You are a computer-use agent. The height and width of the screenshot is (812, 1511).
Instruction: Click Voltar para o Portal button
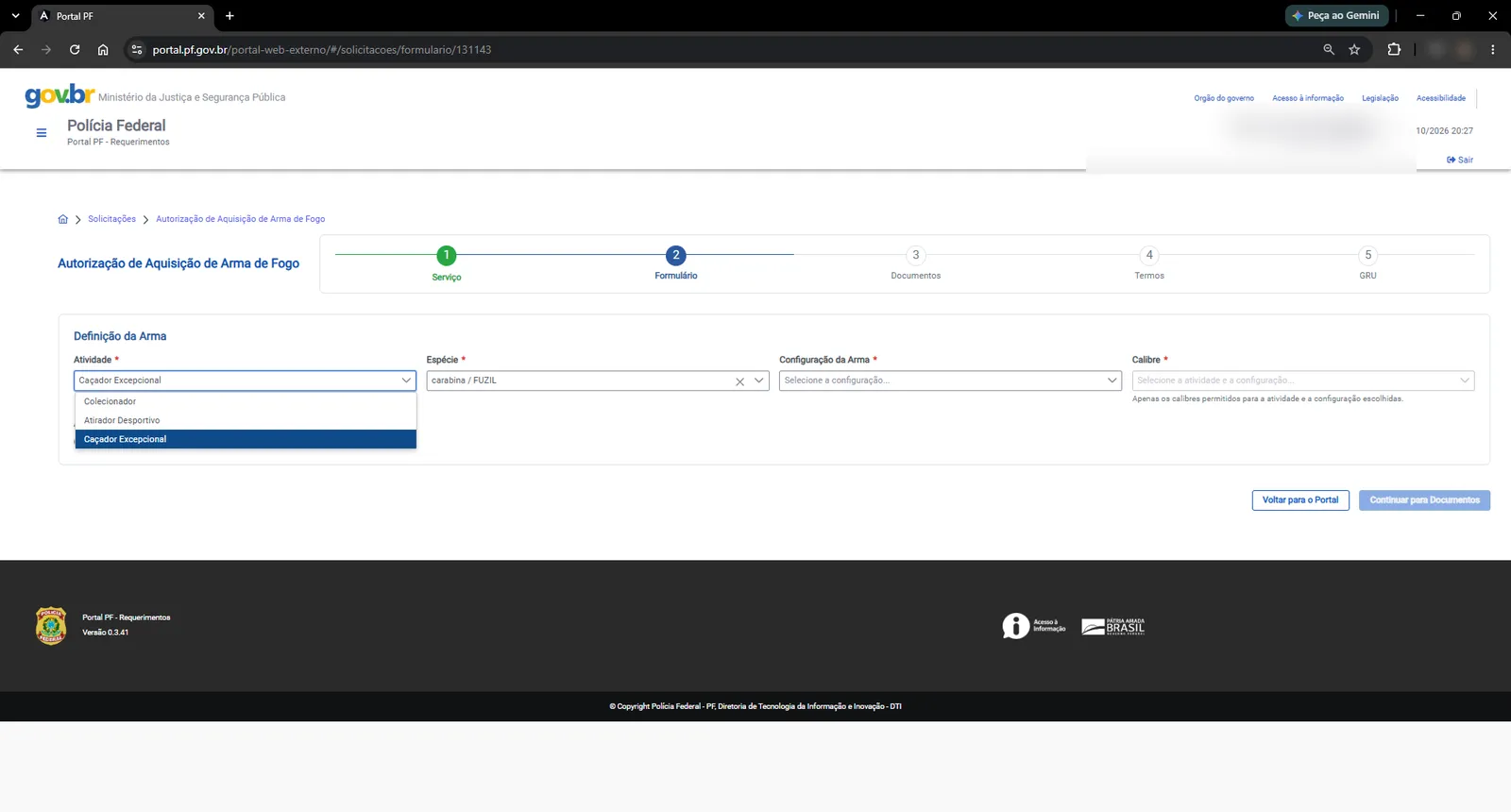coord(1300,500)
